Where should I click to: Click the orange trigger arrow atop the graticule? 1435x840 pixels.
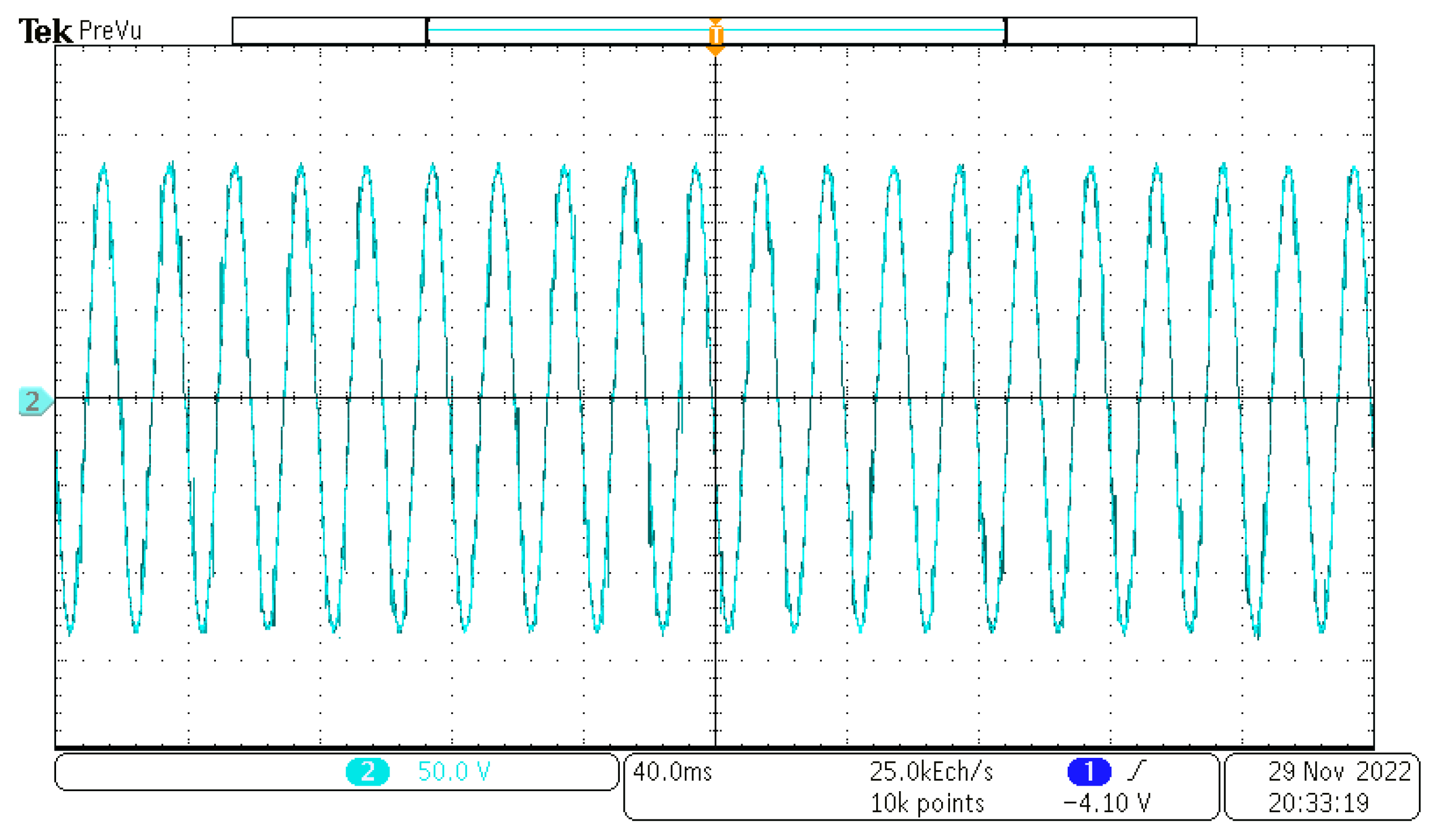(x=715, y=51)
